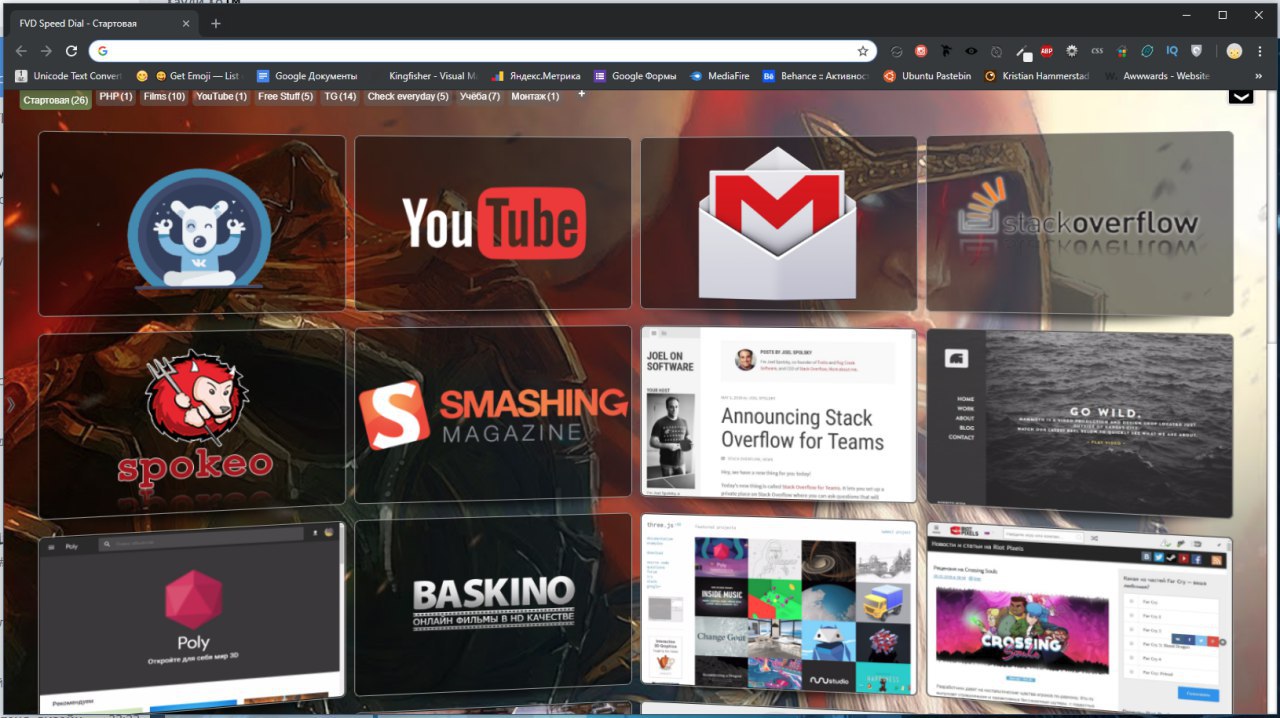The image size is (1280, 718).
Task: Open Яндекс.Метрика bookmark
Action: (535, 76)
